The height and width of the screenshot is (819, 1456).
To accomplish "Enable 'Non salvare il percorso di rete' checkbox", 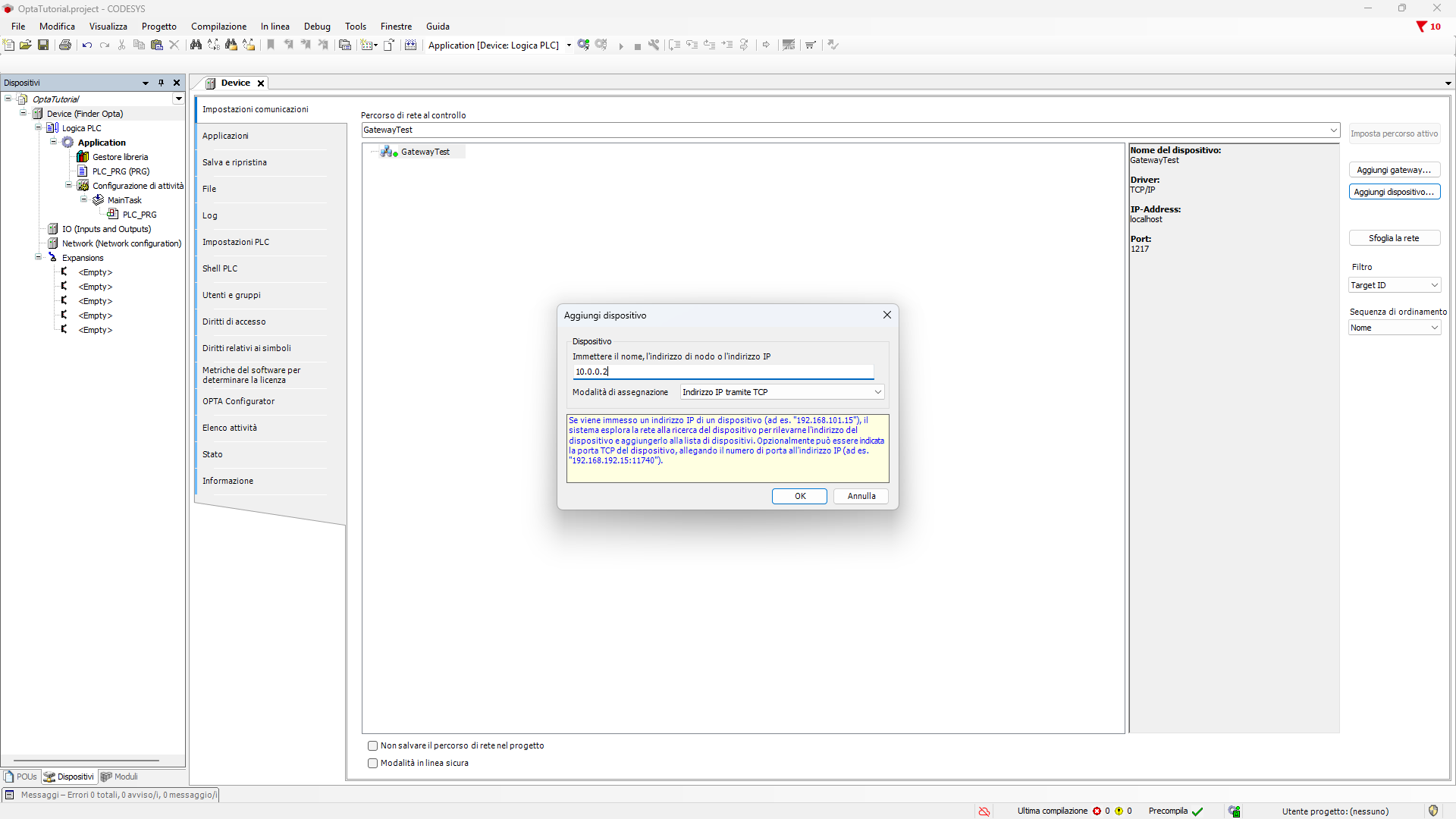I will click(x=372, y=745).
